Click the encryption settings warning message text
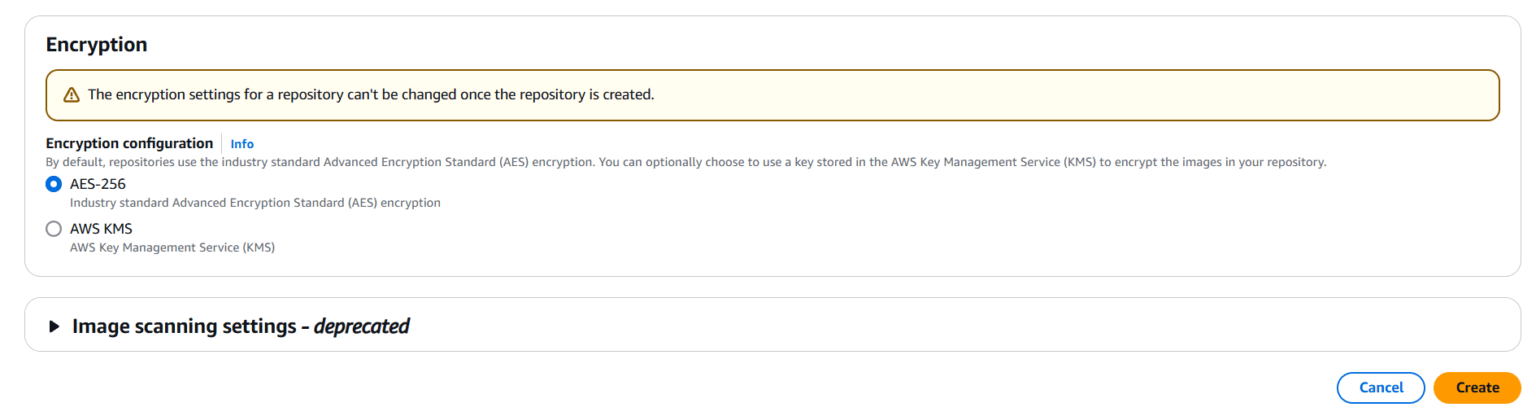1536x416 pixels. (x=370, y=95)
